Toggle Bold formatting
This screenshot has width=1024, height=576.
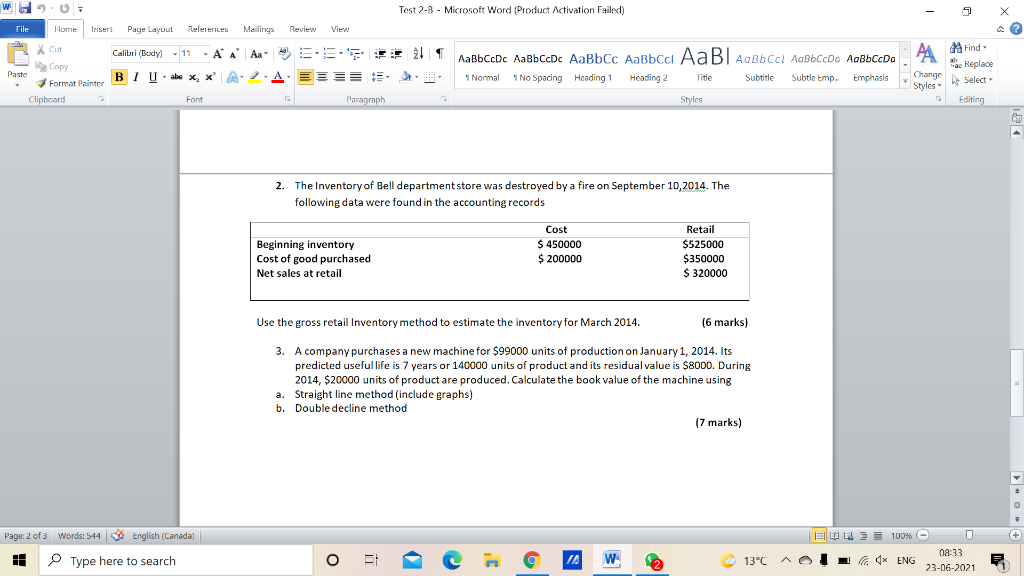click(119, 76)
